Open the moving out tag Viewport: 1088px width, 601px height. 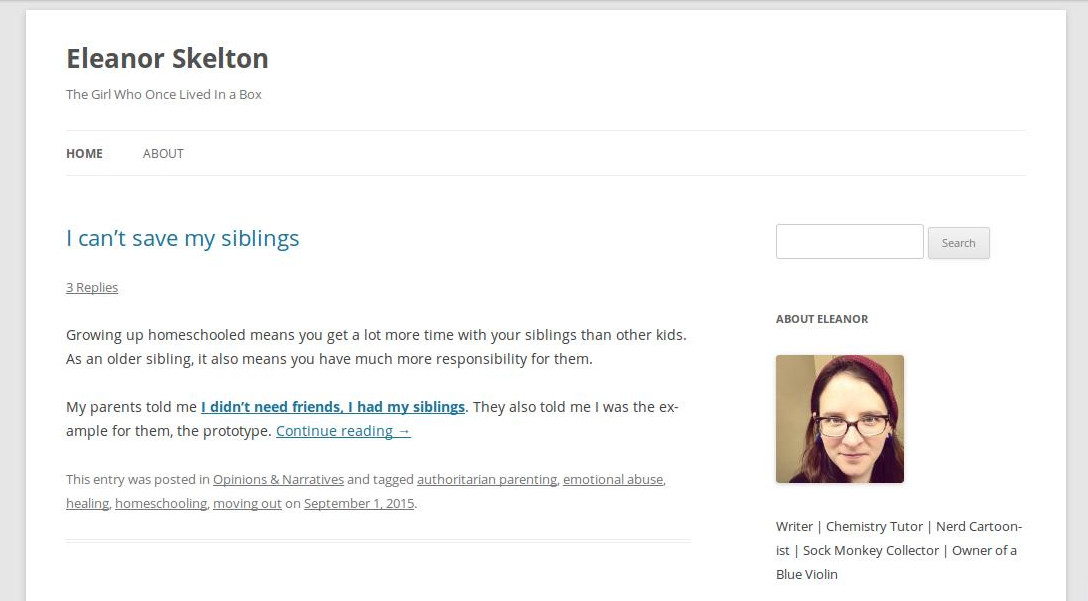(x=247, y=503)
